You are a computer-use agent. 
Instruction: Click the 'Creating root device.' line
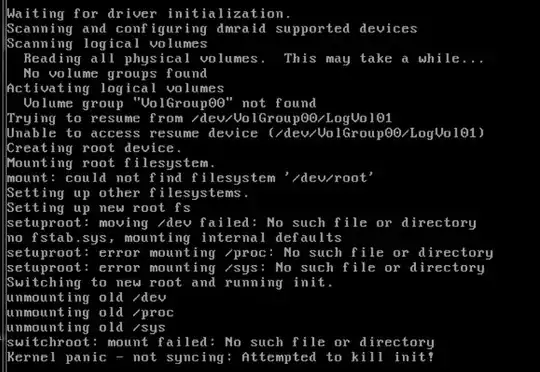(94, 148)
